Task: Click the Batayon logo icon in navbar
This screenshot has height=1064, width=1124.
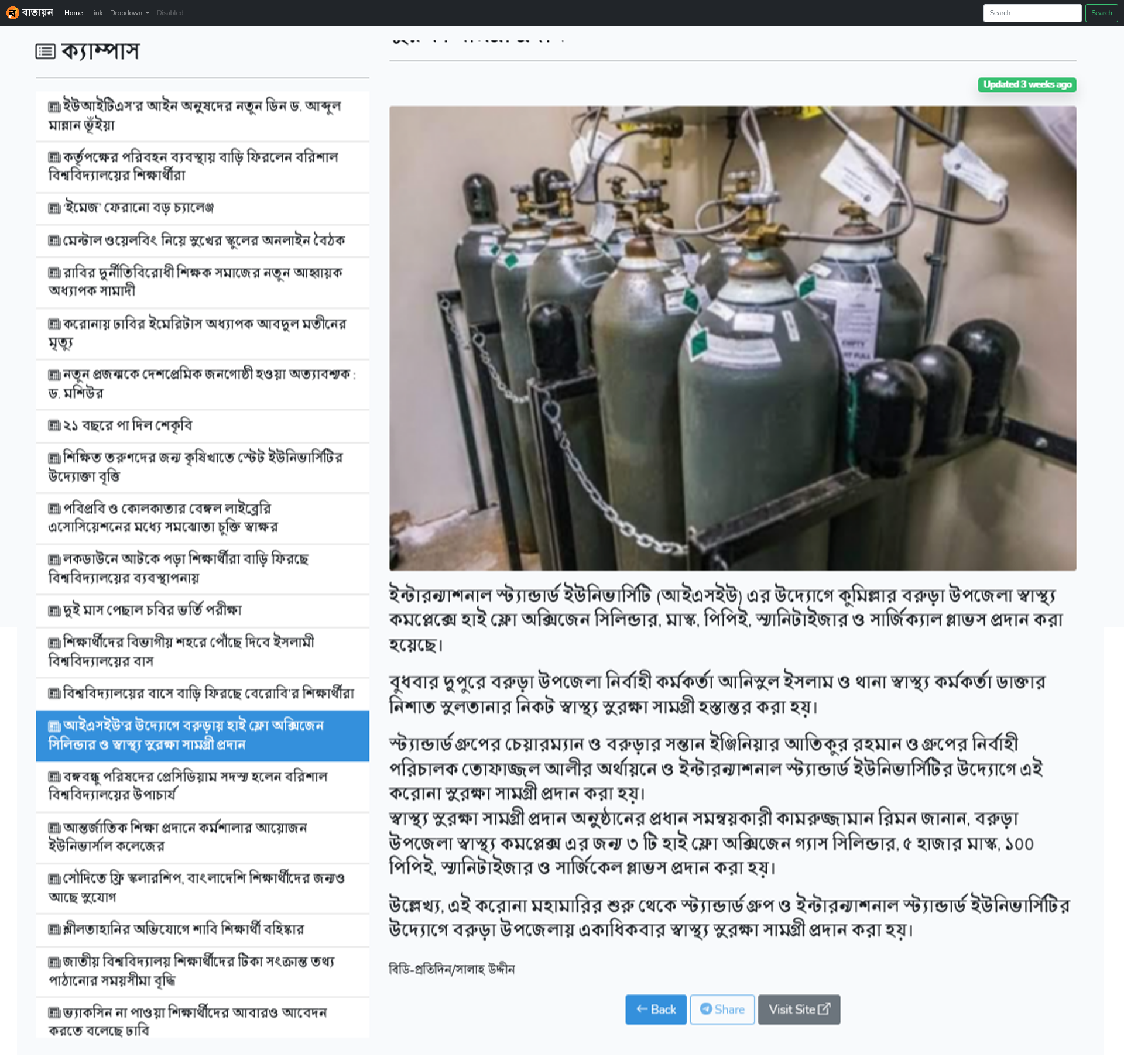Action: pyautogui.click(x=13, y=13)
